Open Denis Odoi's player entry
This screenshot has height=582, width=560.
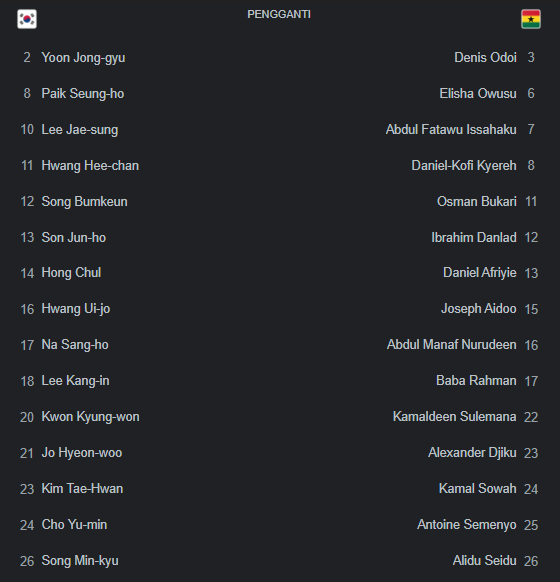coord(485,58)
